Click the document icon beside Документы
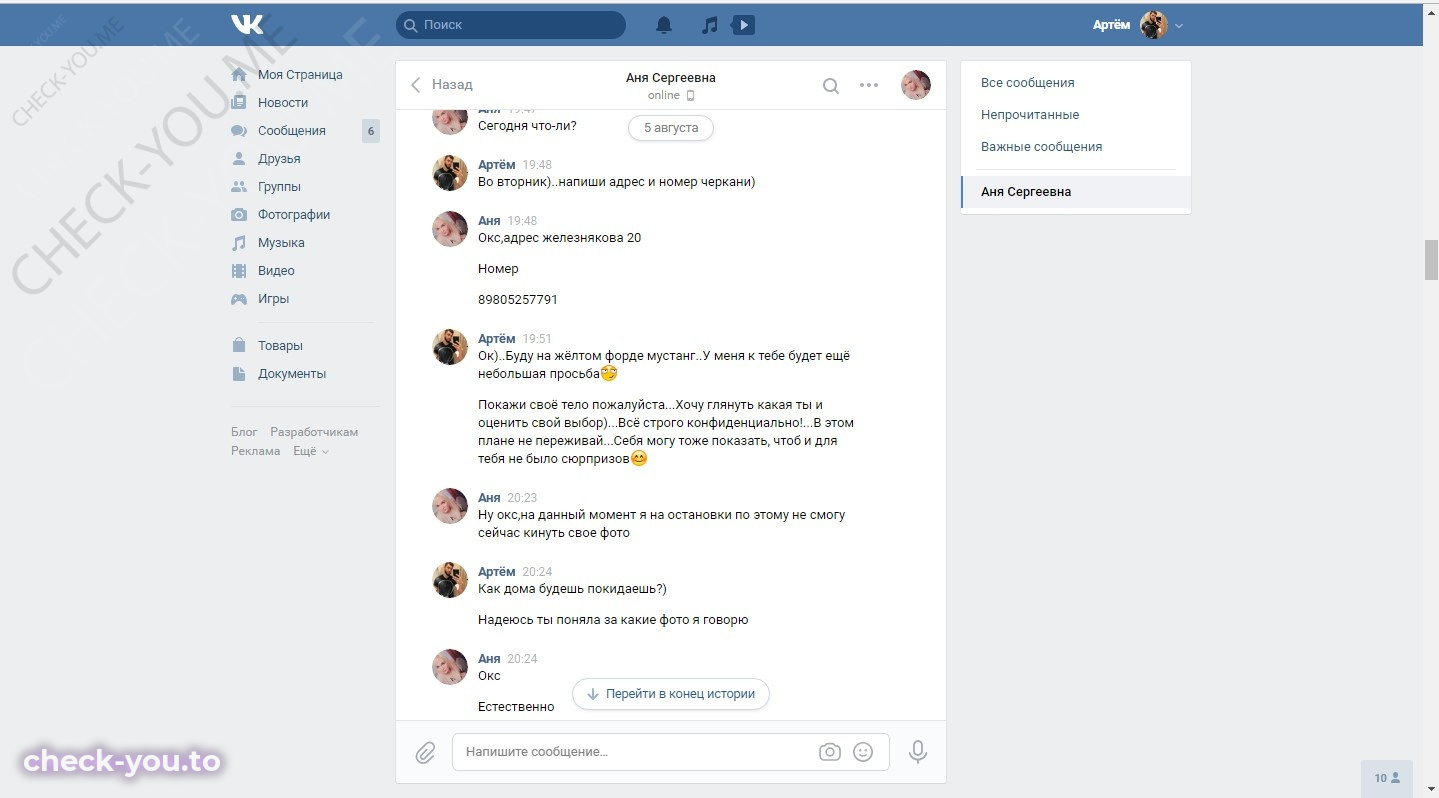This screenshot has width=1439, height=798. 239,374
